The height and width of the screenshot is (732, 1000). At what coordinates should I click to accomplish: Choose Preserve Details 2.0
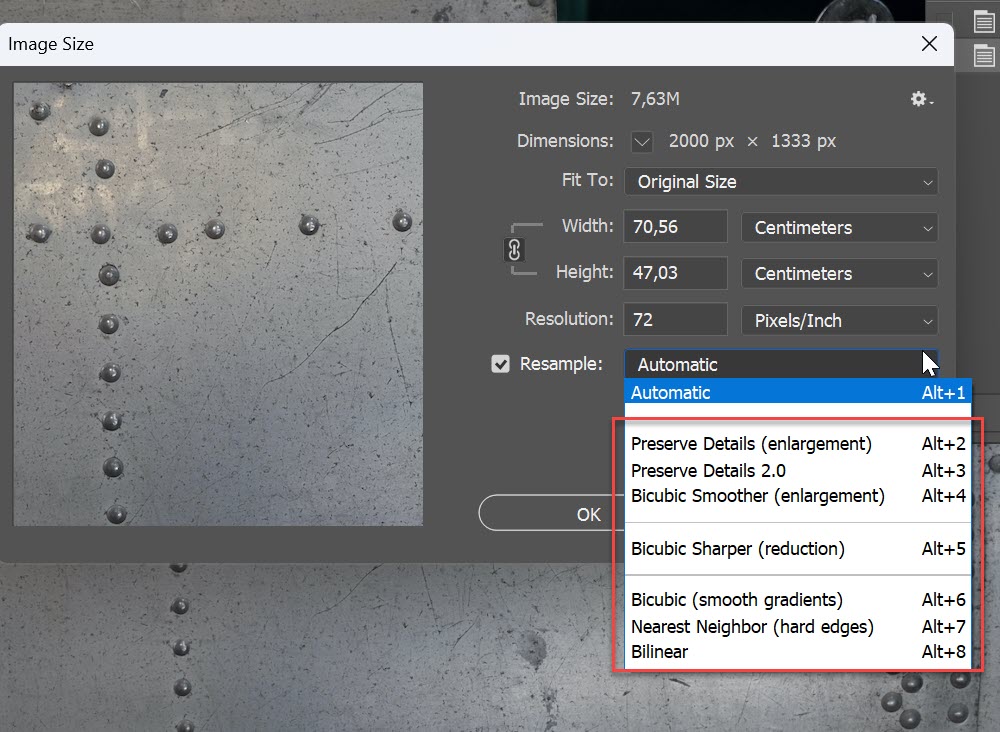coord(710,470)
